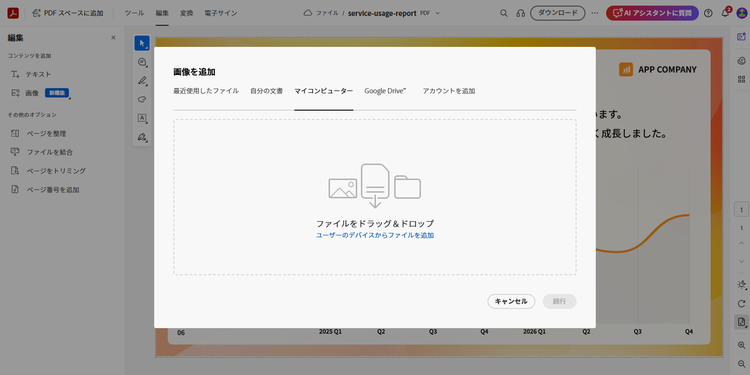750x375 pixels.
Task: Select the text box tool
Action: pos(142,118)
